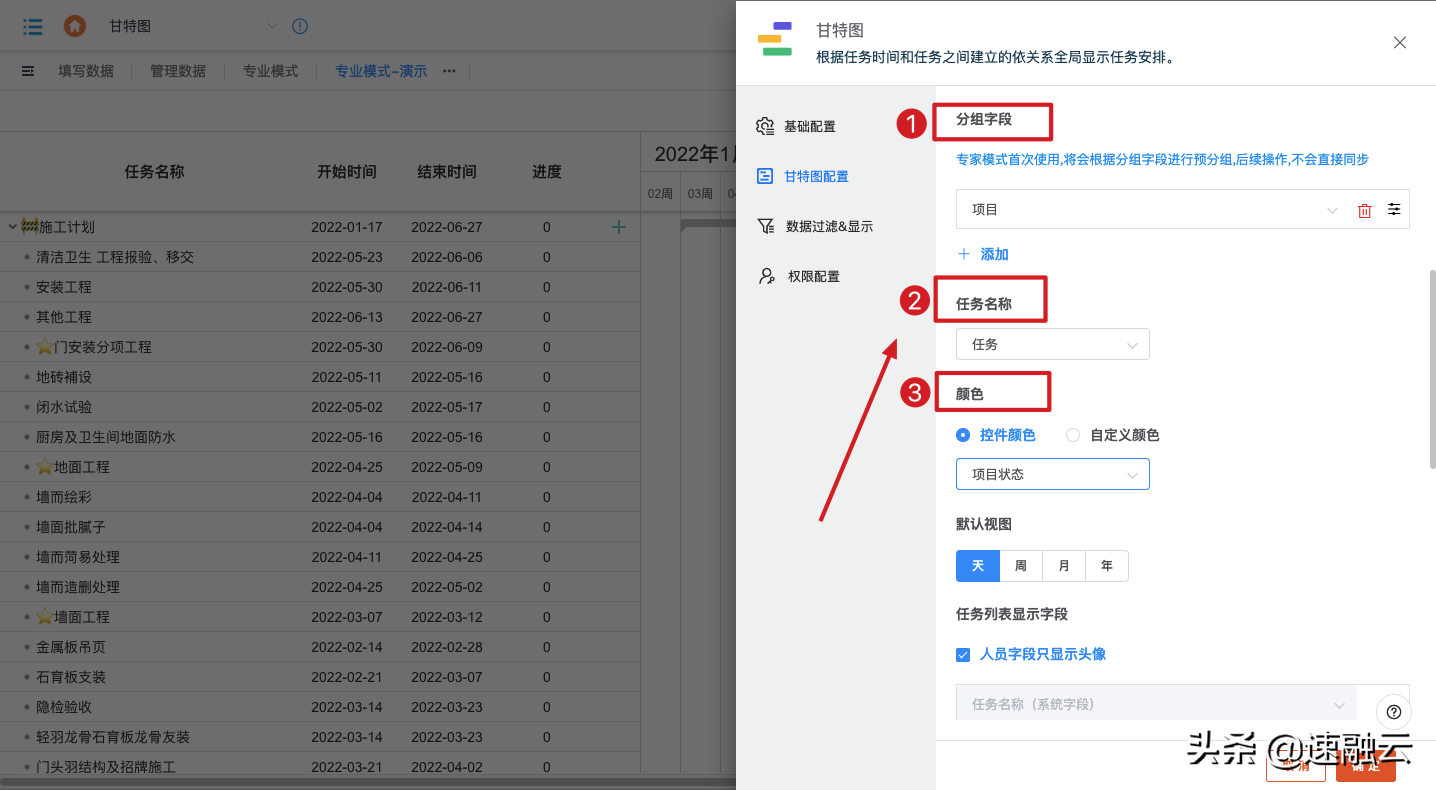
Task: Select the 控件颜色 radio option
Action: tap(962, 434)
